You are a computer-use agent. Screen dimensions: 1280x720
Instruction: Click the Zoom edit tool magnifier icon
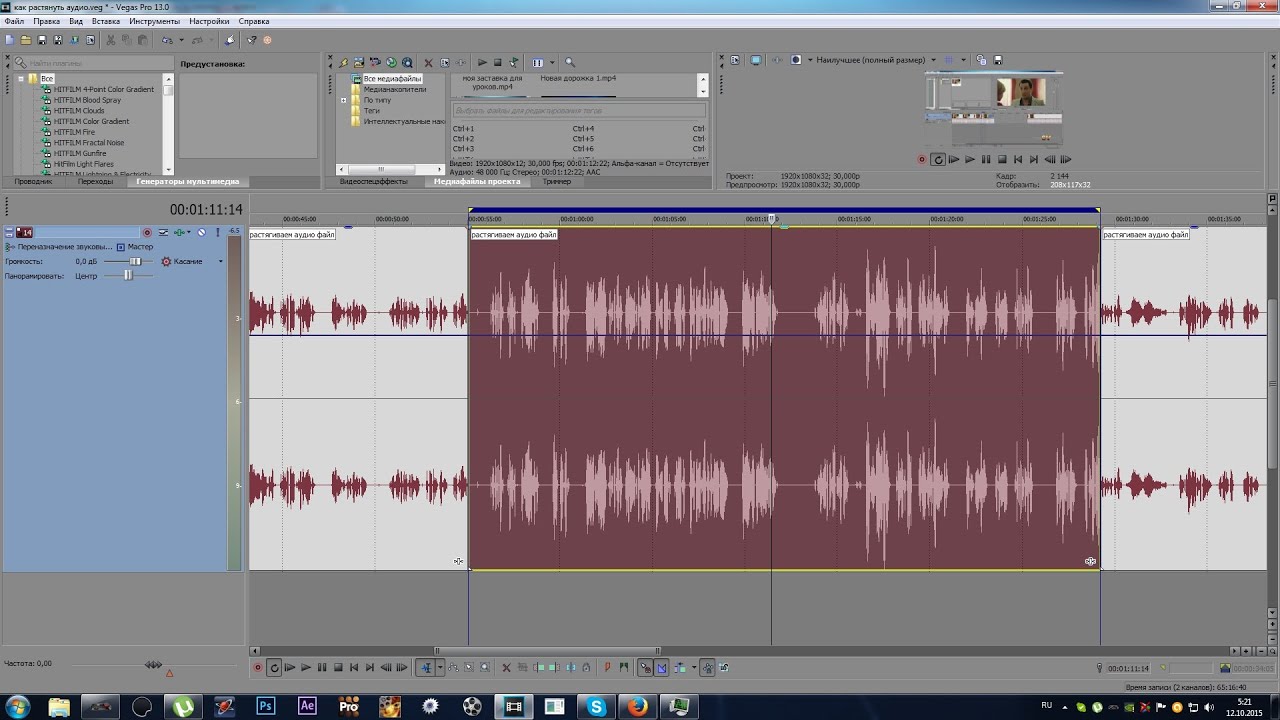(x=484, y=668)
